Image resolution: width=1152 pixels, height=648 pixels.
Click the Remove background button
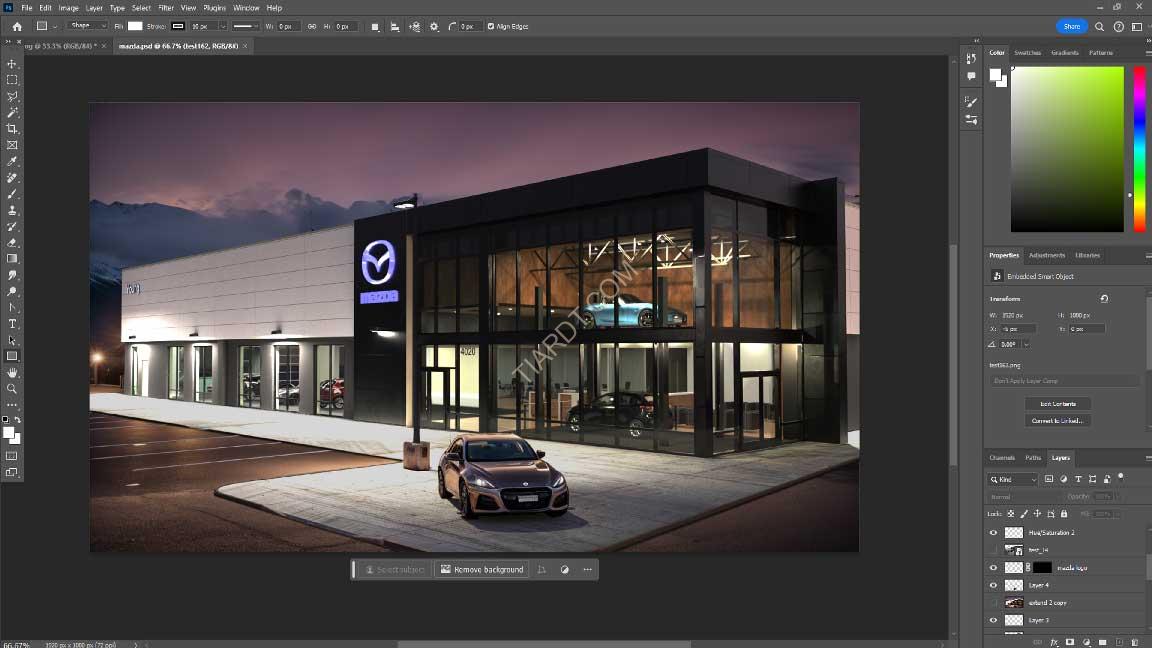tap(482, 569)
